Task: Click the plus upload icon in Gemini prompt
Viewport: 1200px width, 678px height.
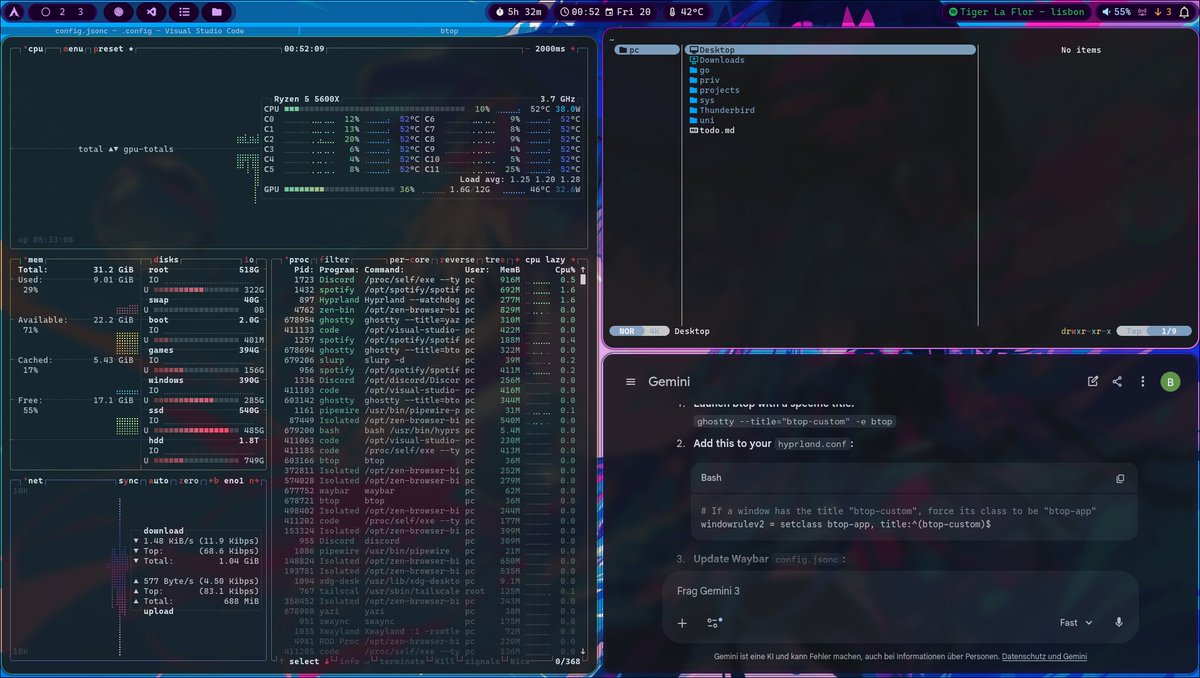Action: point(682,622)
